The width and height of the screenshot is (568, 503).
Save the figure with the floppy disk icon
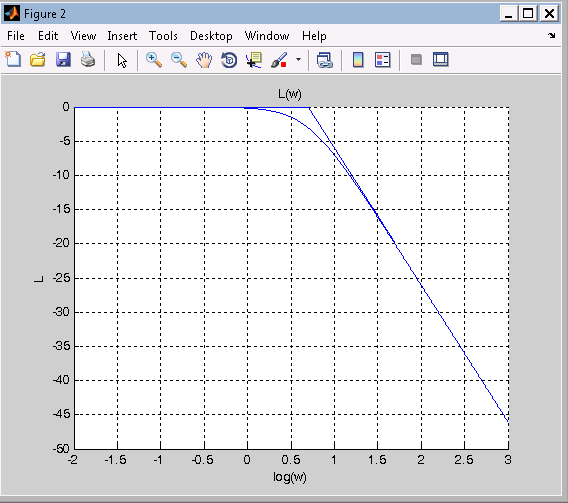pos(63,60)
